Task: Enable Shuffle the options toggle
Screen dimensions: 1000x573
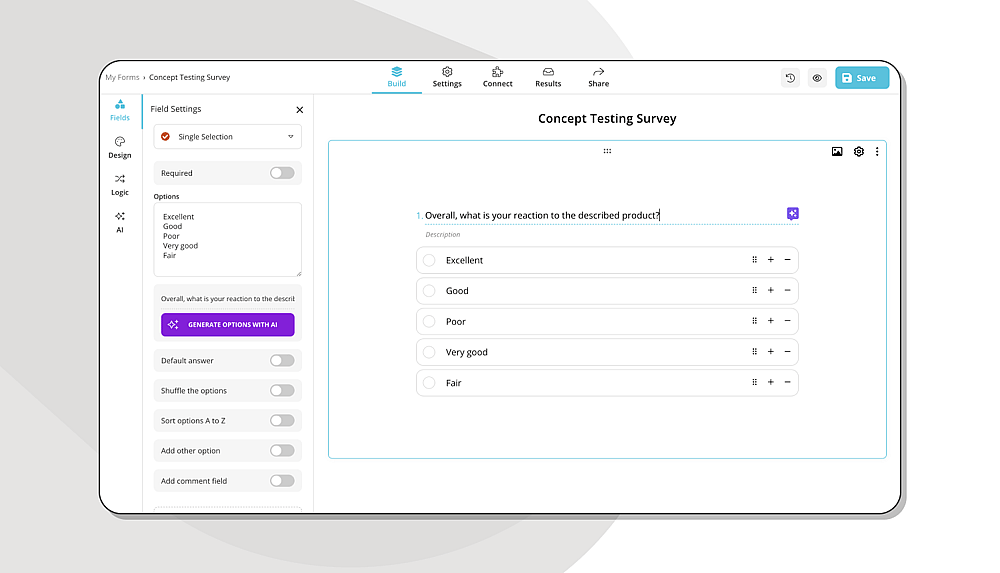Action: pos(282,391)
